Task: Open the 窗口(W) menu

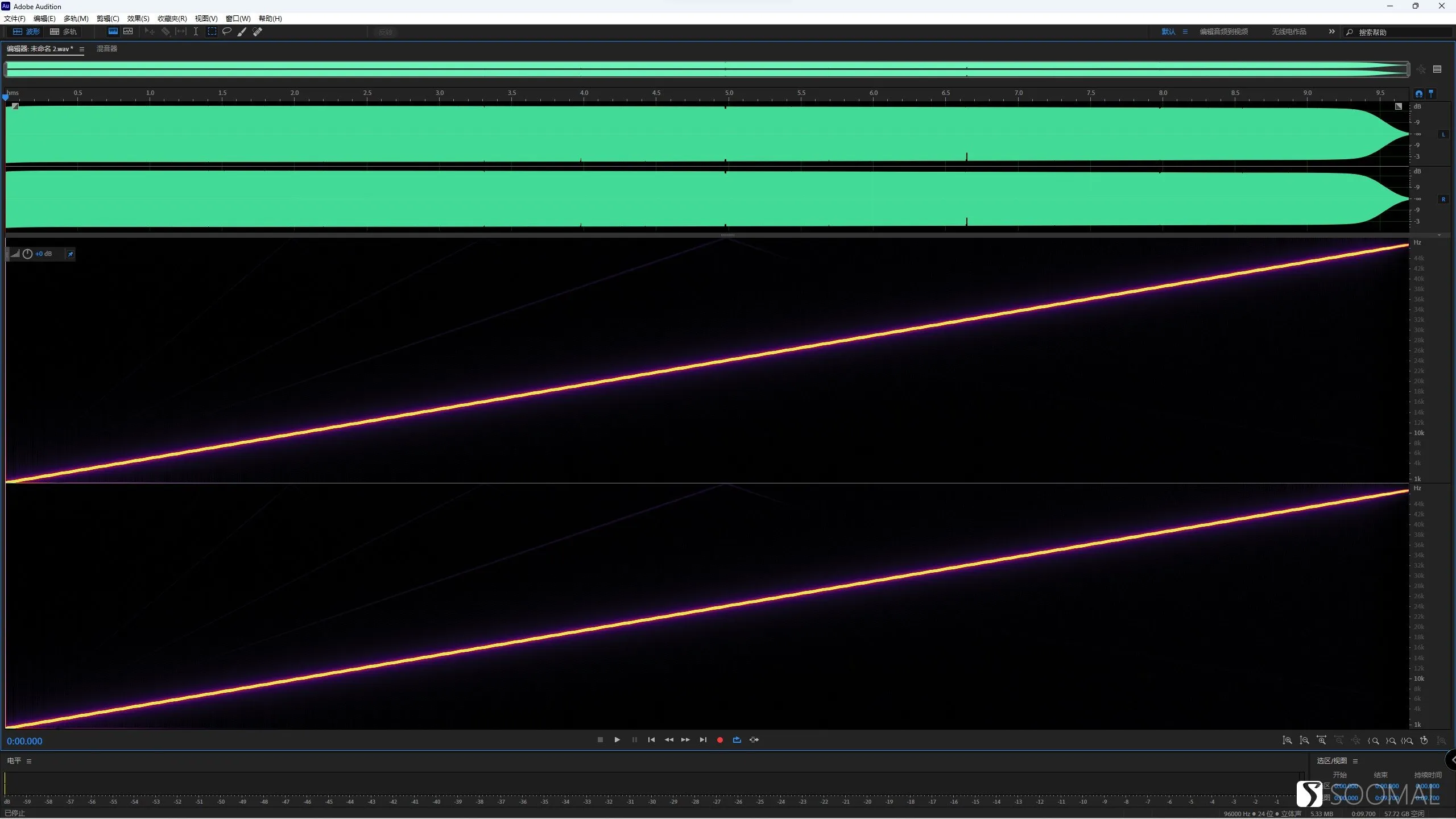Action: [x=238, y=18]
